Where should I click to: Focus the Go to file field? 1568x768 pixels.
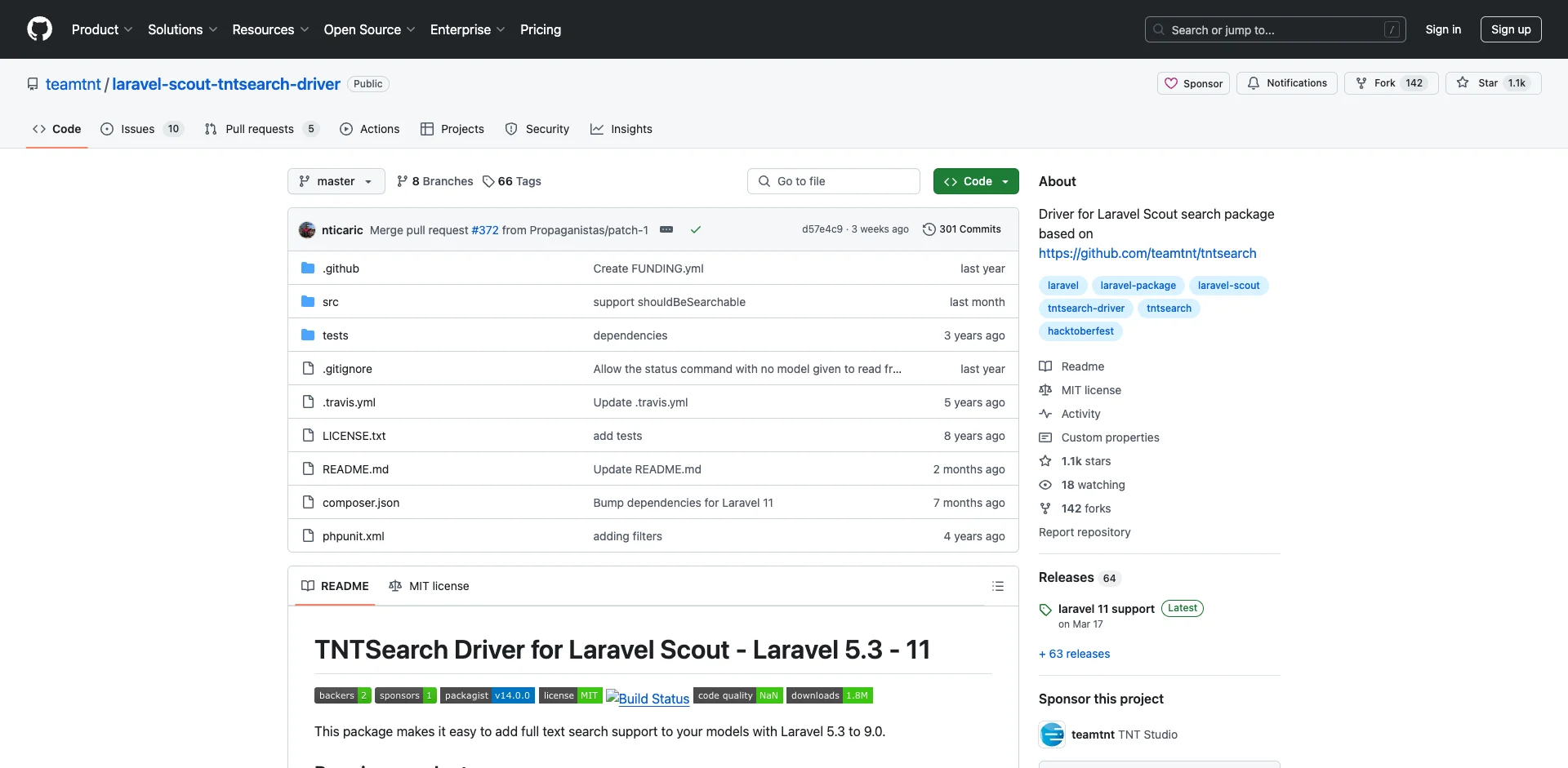(x=833, y=181)
